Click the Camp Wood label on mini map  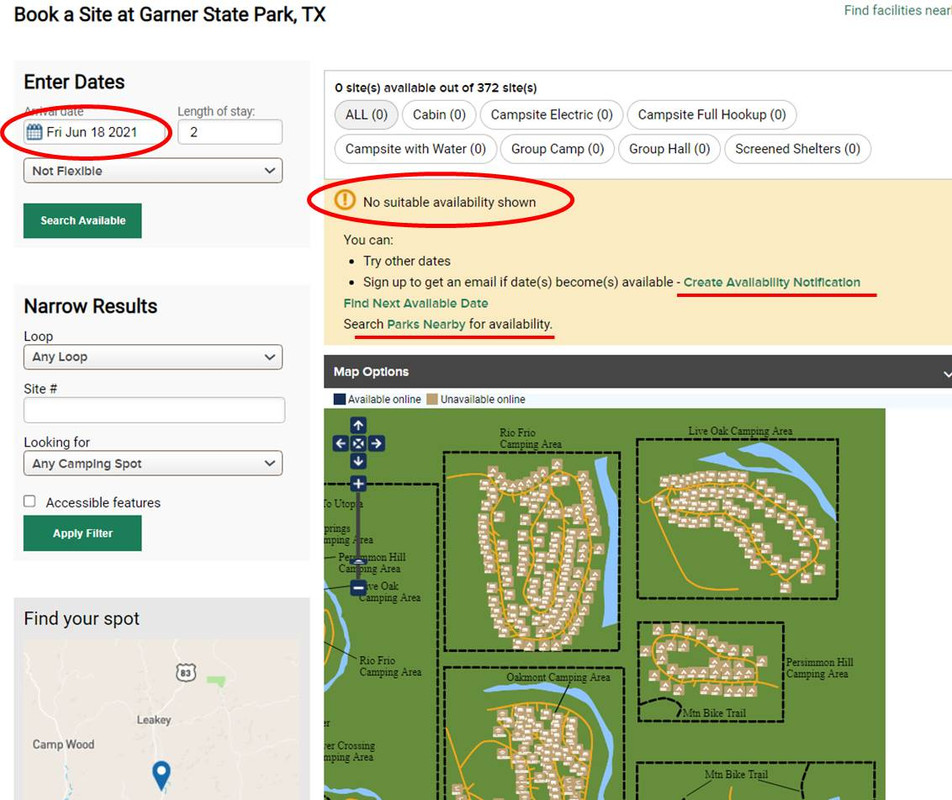(x=63, y=744)
